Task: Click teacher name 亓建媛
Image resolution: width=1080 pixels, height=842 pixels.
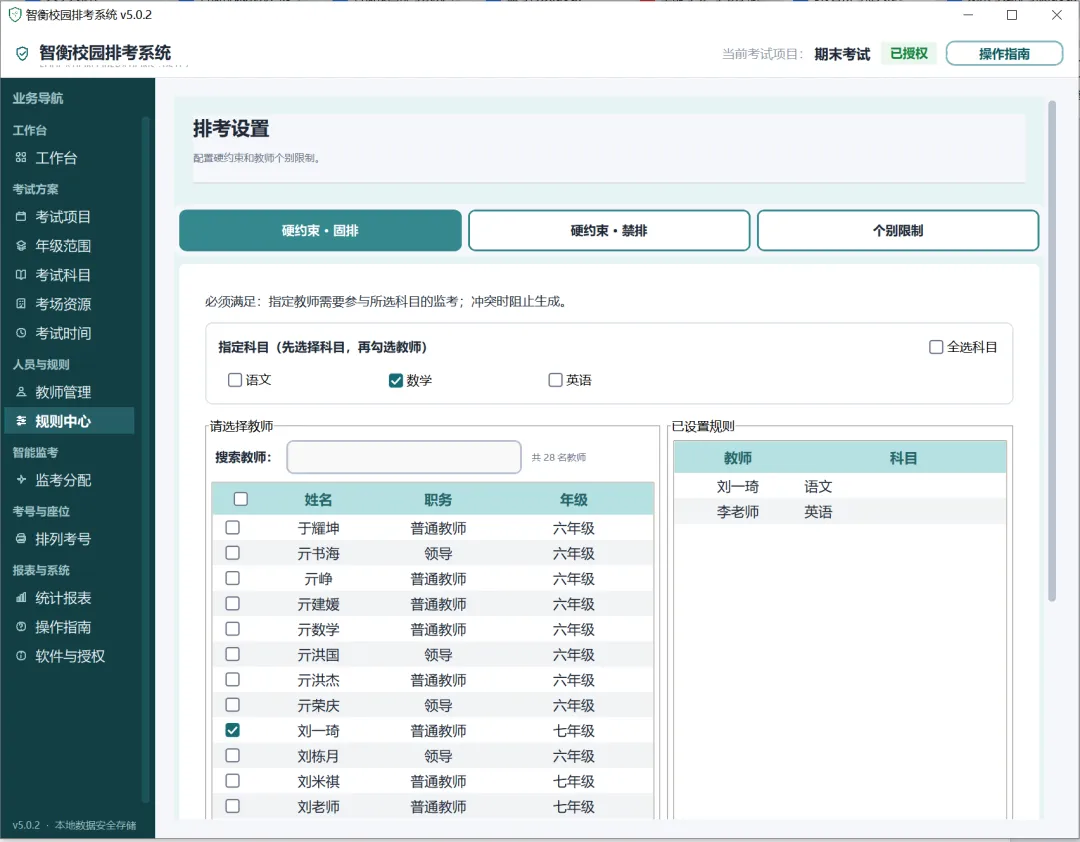Action: coord(318,604)
